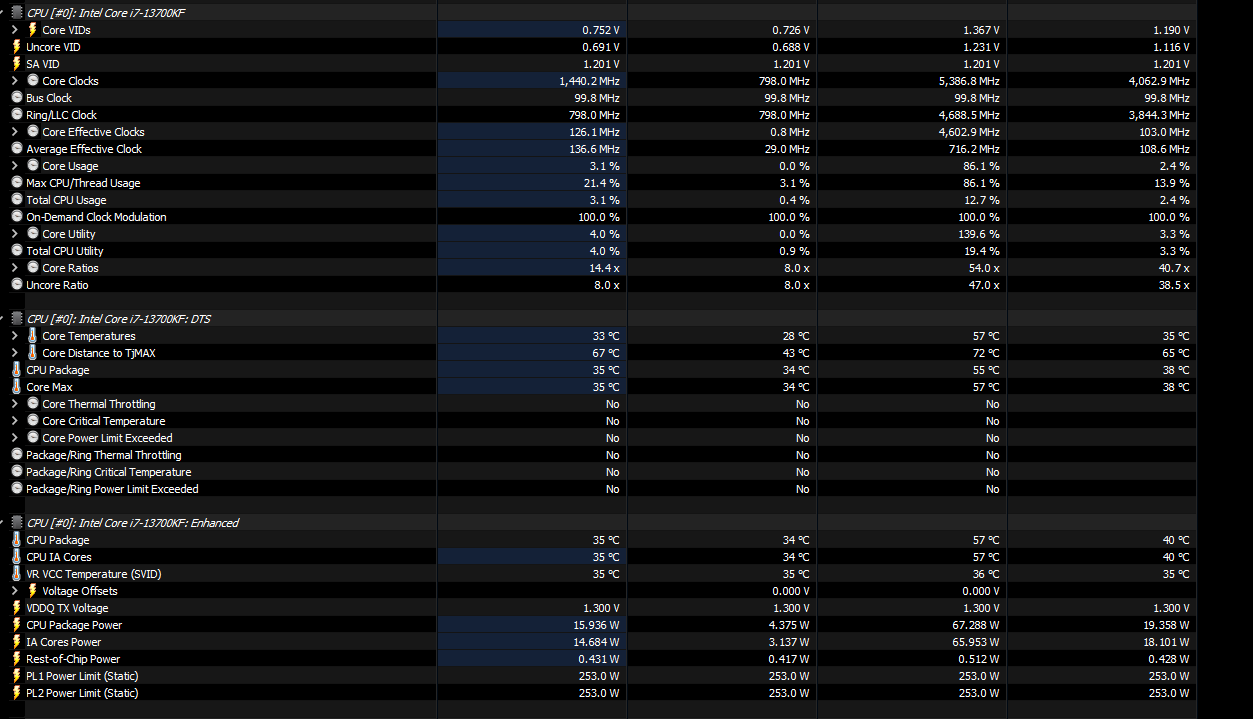Click the 1,440.2 MHz Core Clocks value
This screenshot has height=719, width=1253.
tap(589, 81)
